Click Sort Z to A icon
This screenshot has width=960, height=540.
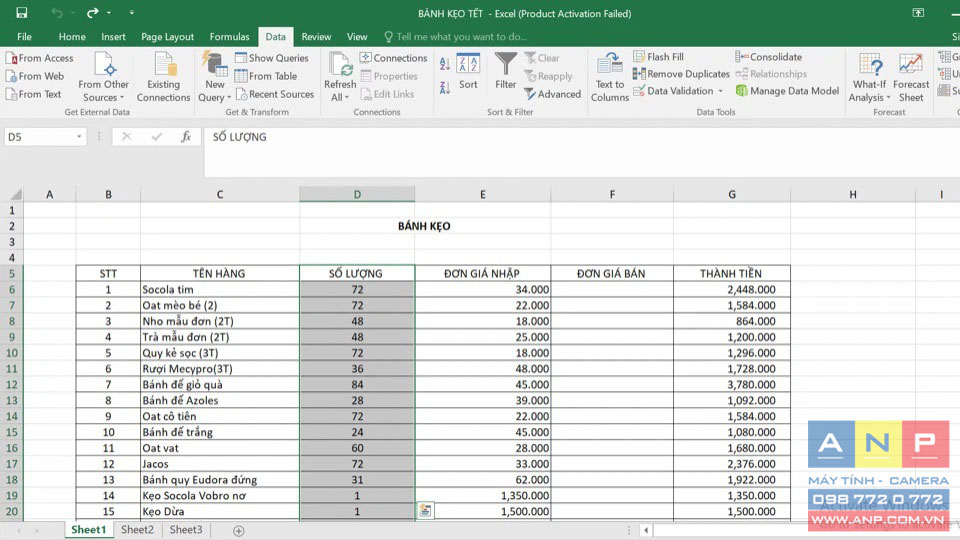coord(445,88)
